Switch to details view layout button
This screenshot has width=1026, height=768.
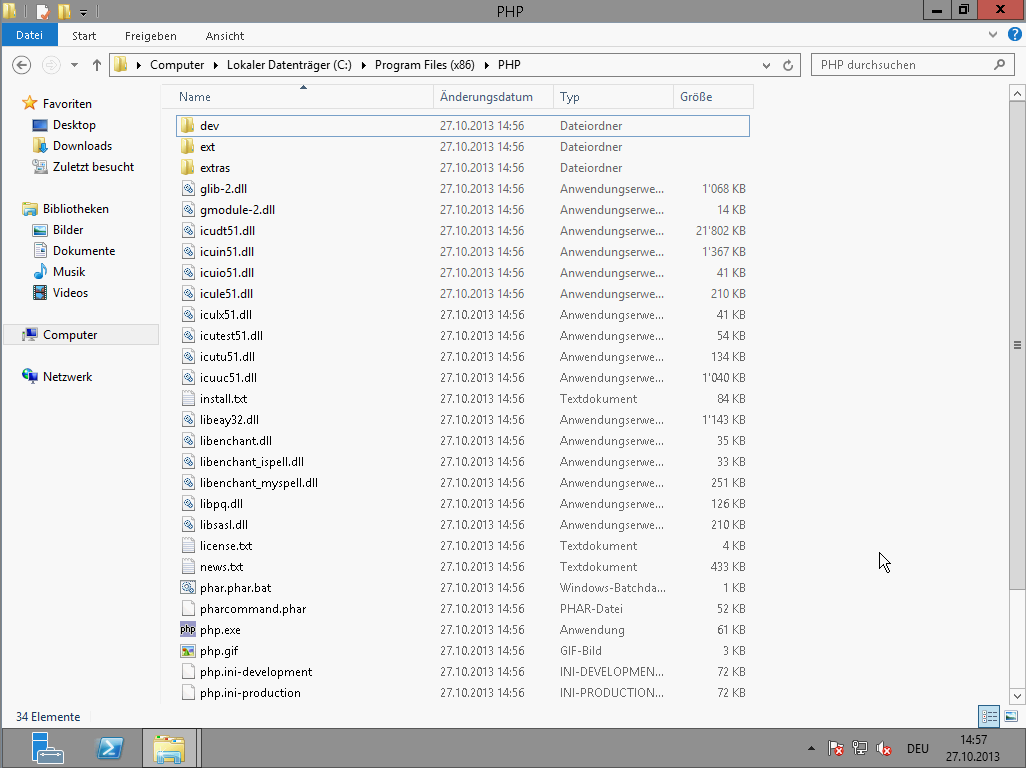989,716
